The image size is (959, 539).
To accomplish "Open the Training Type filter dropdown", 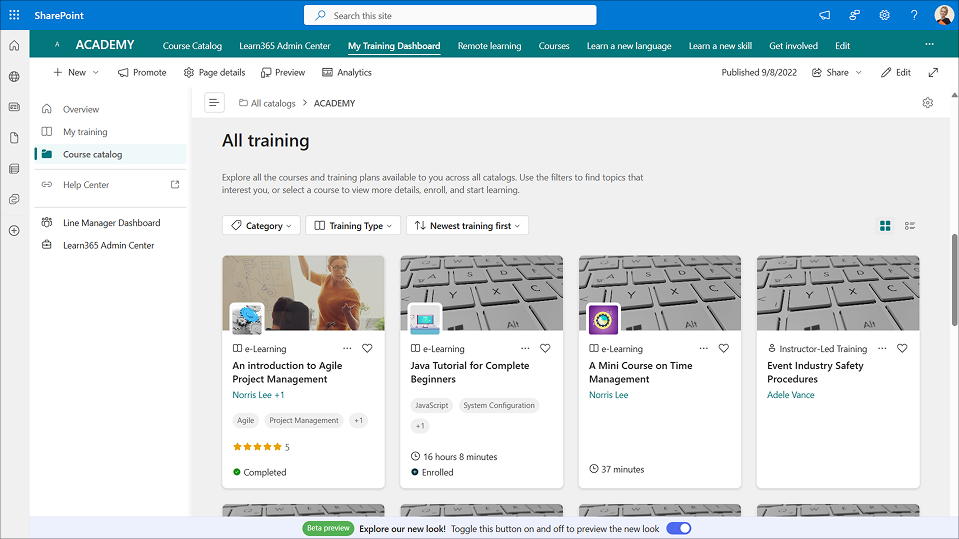I will click(x=353, y=226).
